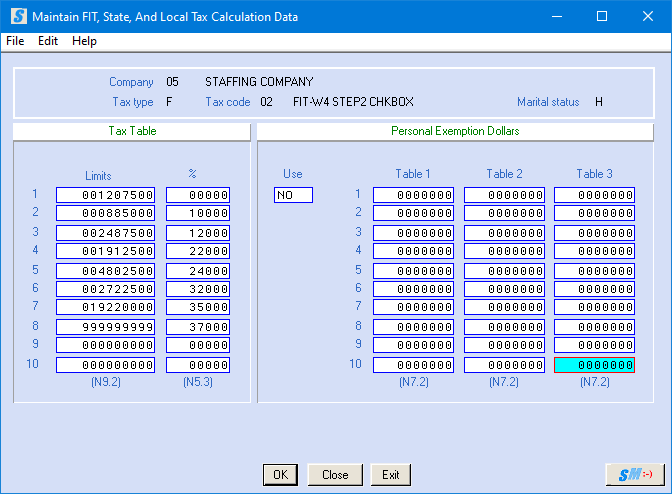672x494 pixels.
Task: Click the Close button at bottom
Action: pyautogui.click(x=335, y=475)
